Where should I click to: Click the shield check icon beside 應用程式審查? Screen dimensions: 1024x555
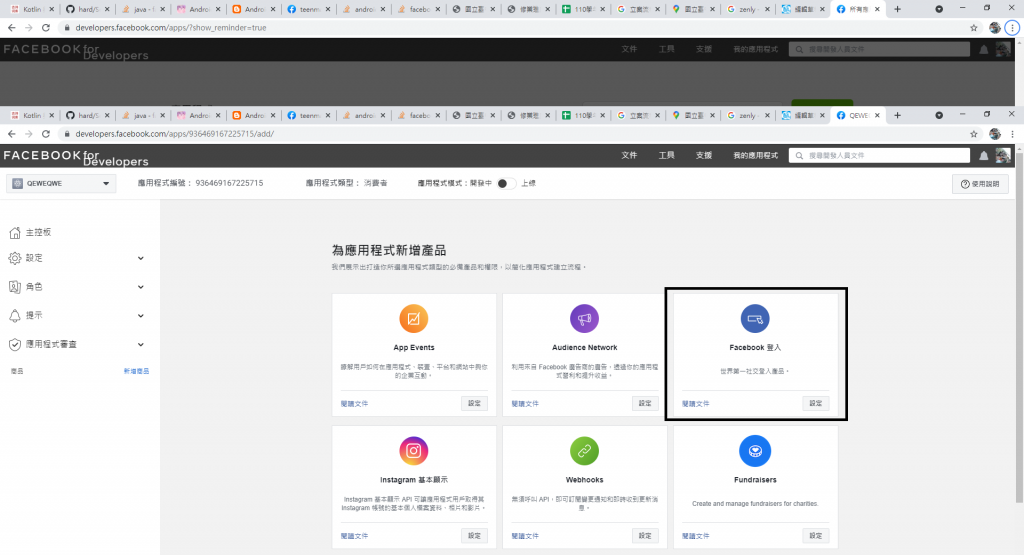(15, 344)
